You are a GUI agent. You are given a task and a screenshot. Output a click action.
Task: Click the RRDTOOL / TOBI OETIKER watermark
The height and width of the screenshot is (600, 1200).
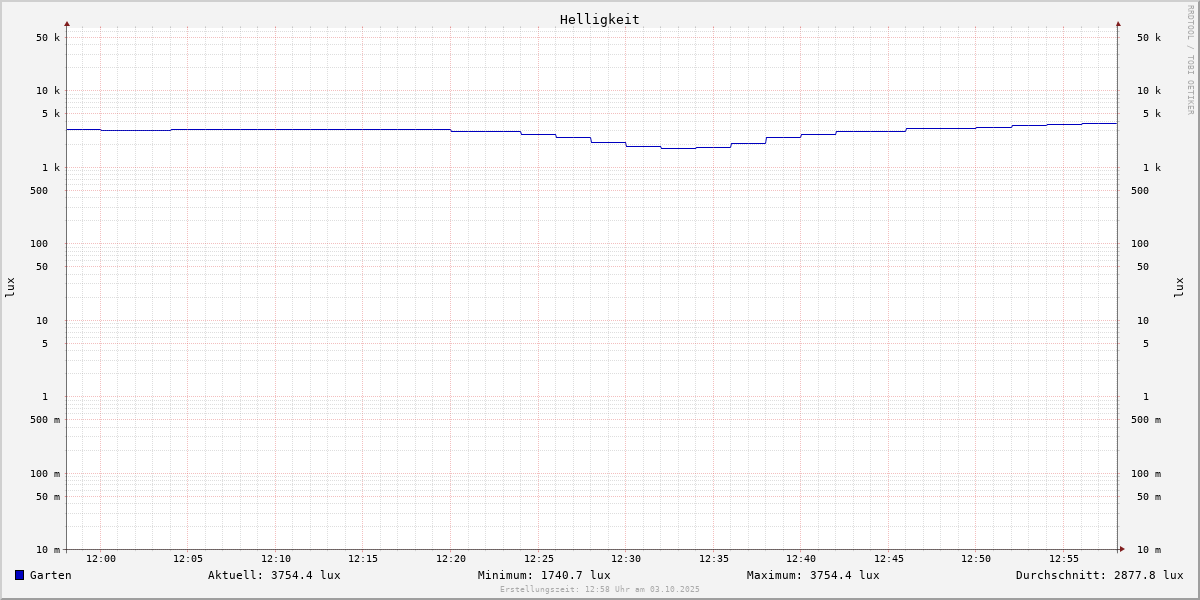1190,60
